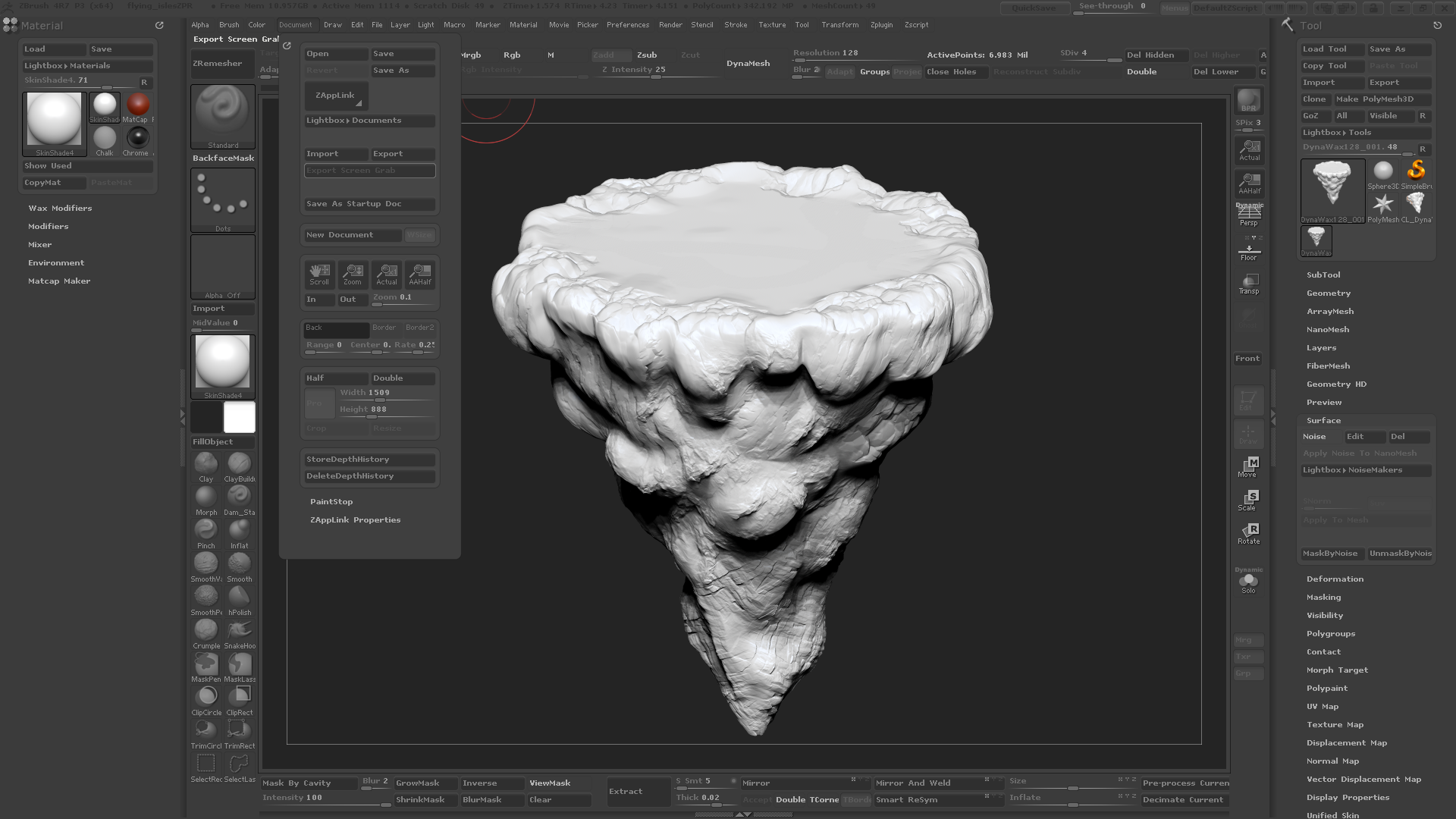Screen dimensions: 1456x819
Task: Expand the Deformation section
Action: 1335,579
